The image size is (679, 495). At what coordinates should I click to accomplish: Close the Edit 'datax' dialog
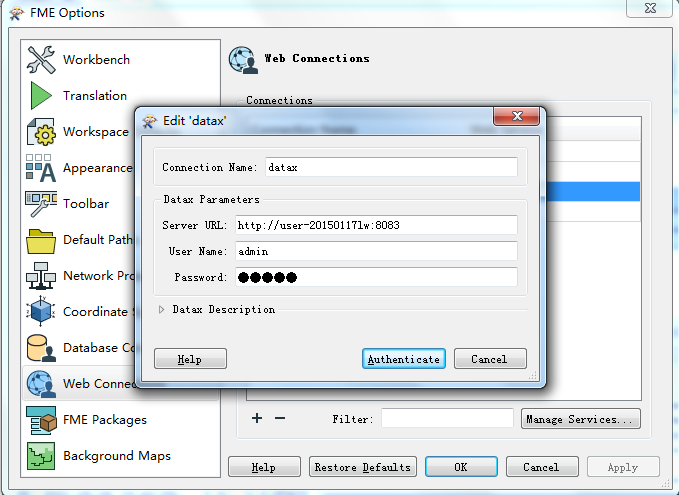[517, 116]
